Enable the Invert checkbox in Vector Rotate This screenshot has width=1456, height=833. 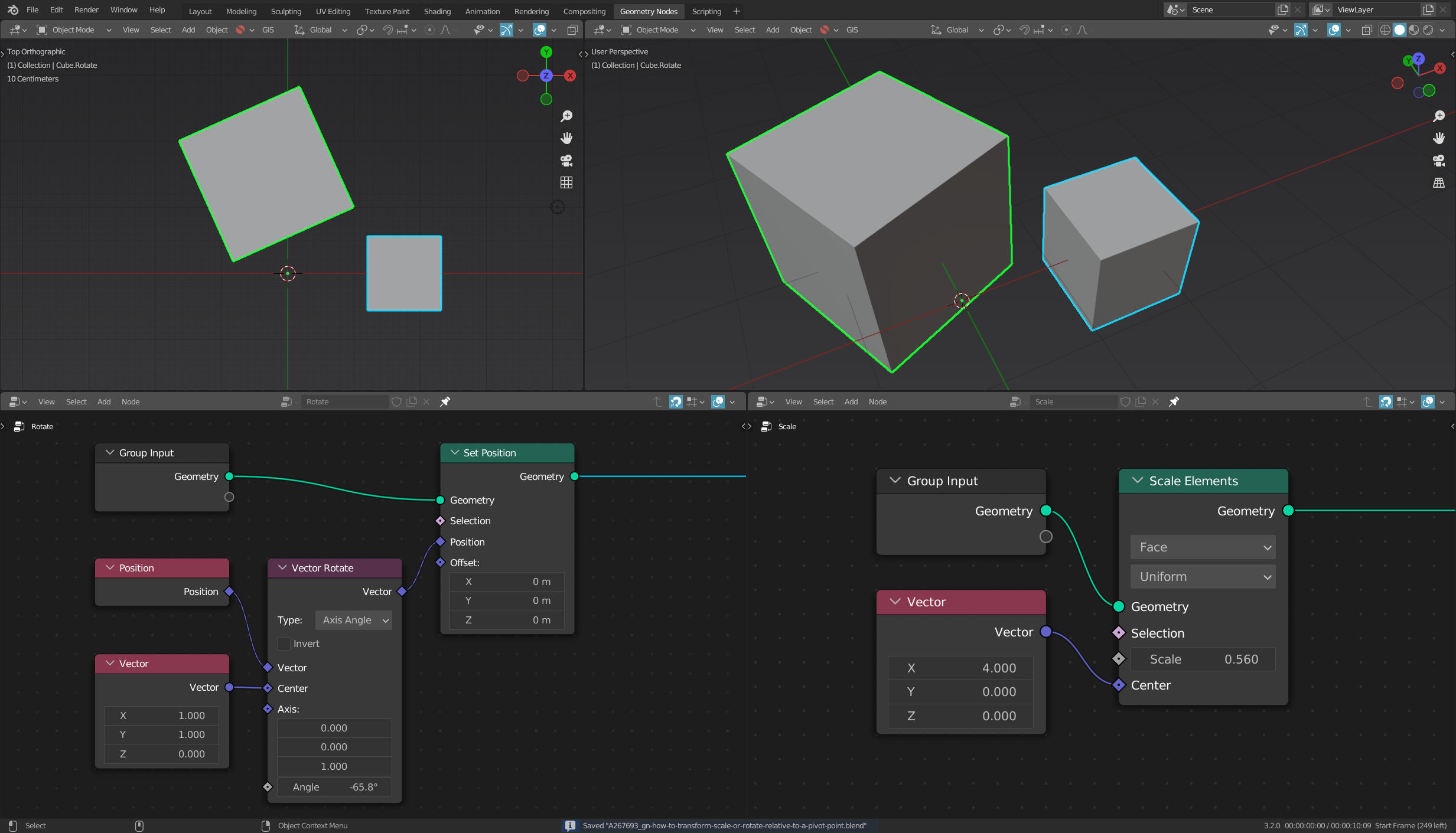click(284, 643)
